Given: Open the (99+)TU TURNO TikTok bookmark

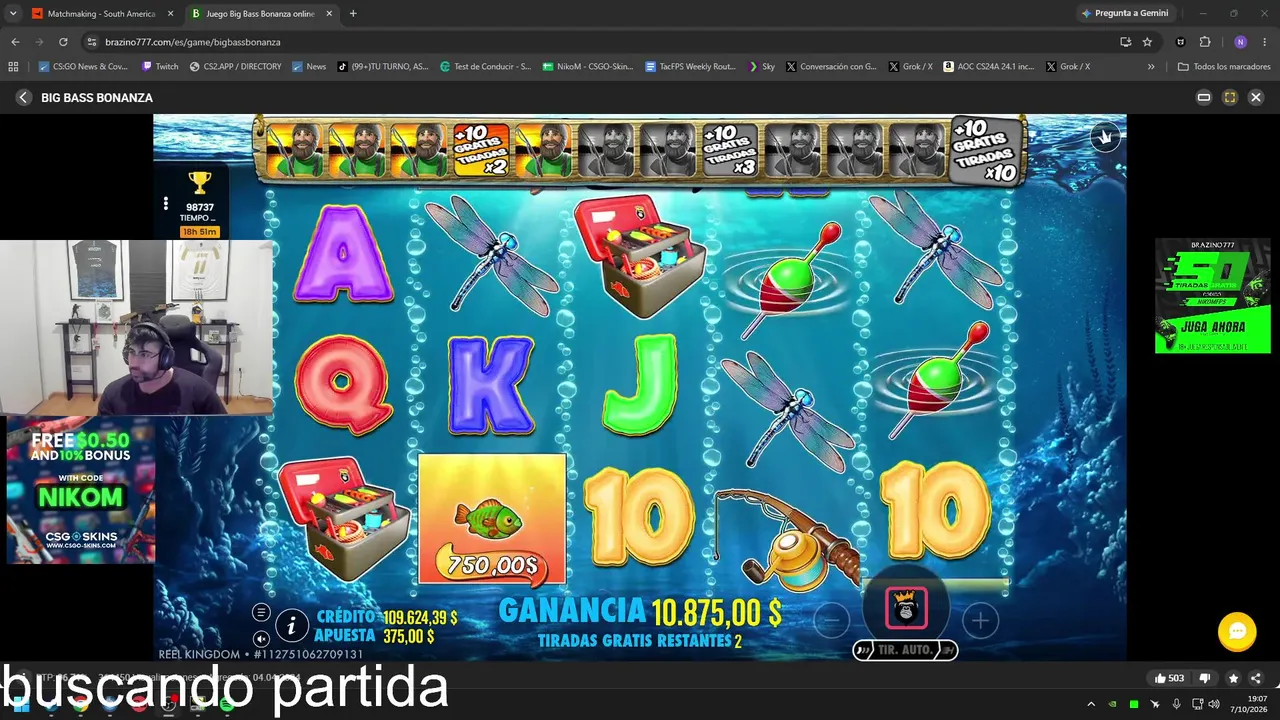Looking at the screenshot, I should pyautogui.click(x=384, y=66).
